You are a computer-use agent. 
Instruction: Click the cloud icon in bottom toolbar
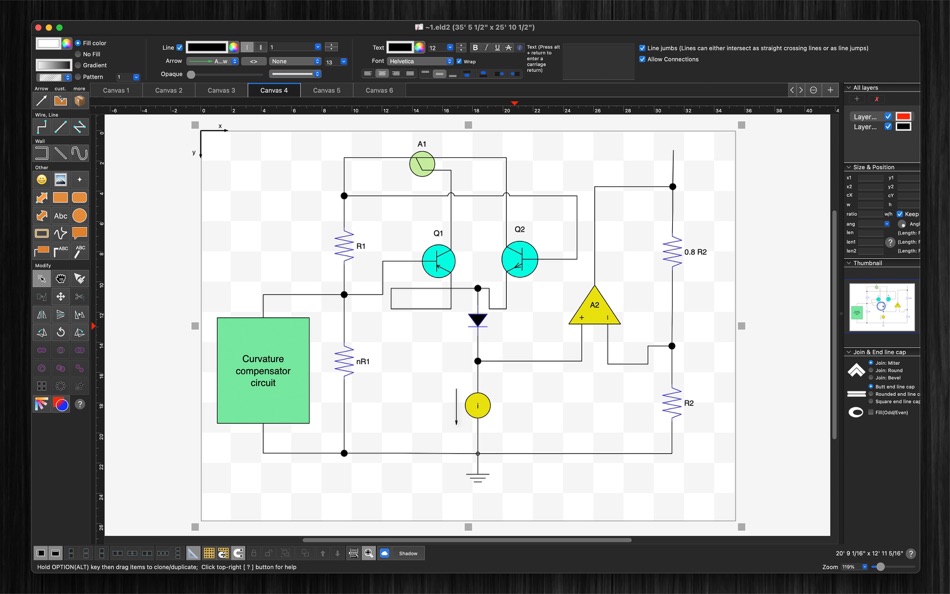[x=384, y=553]
